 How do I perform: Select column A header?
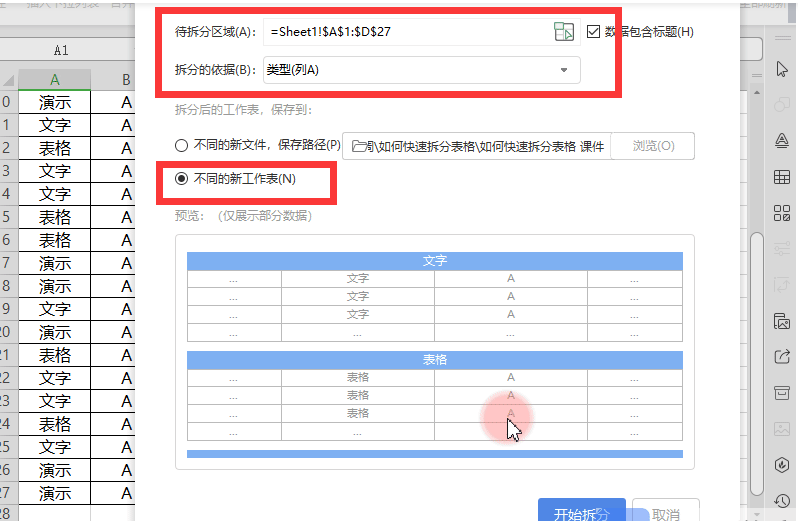tap(54, 80)
